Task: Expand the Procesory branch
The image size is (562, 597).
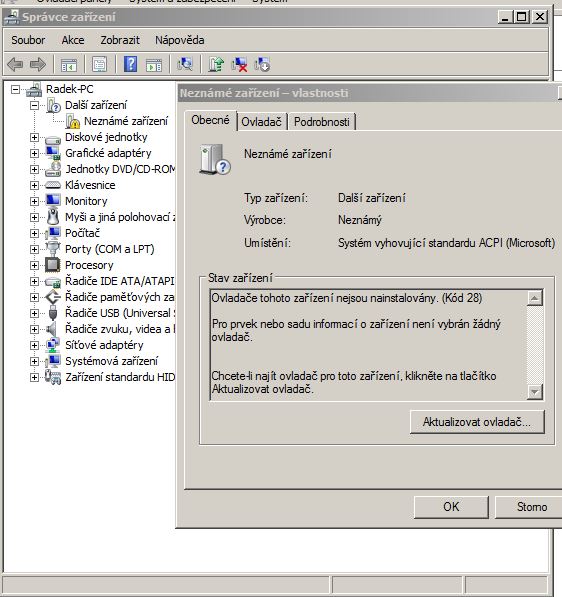Action: (34, 265)
